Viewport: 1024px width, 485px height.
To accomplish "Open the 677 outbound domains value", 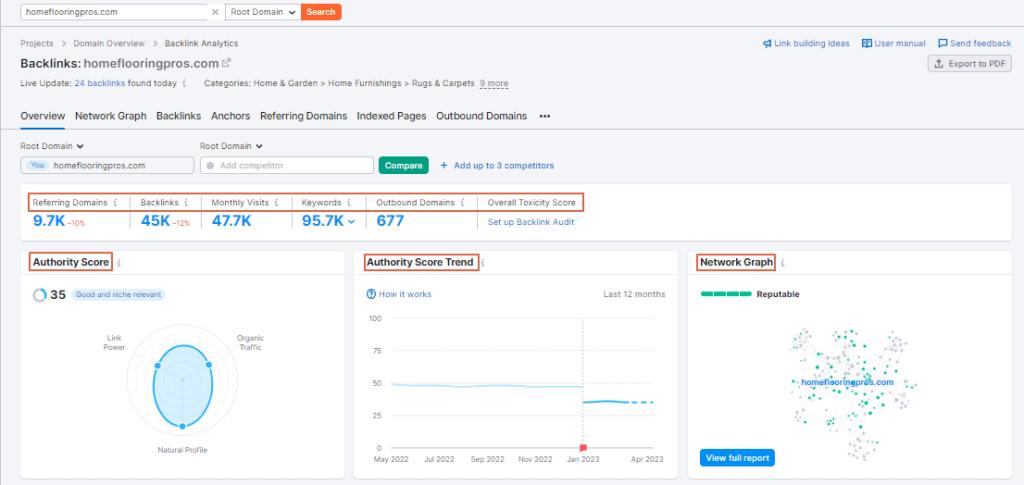I will pos(390,221).
